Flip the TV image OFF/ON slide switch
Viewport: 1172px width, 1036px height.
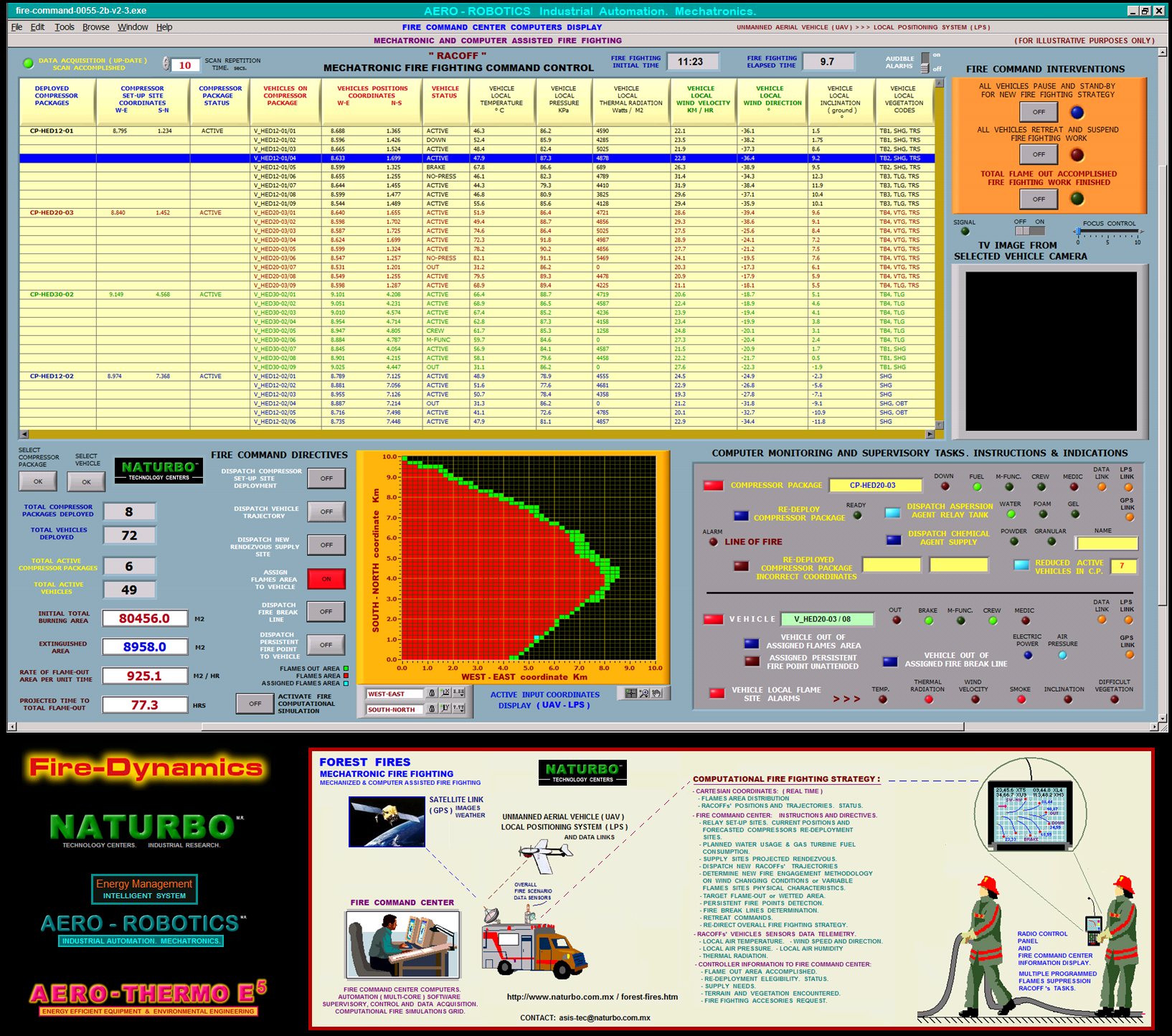tap(1029, 231)
